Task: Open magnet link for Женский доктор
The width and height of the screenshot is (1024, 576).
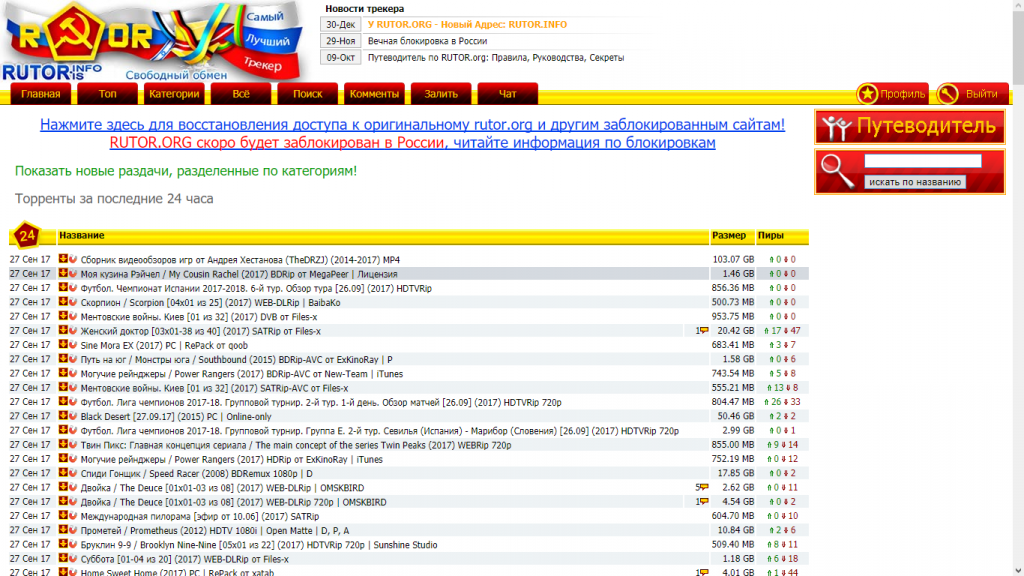Action: (72, 330)
